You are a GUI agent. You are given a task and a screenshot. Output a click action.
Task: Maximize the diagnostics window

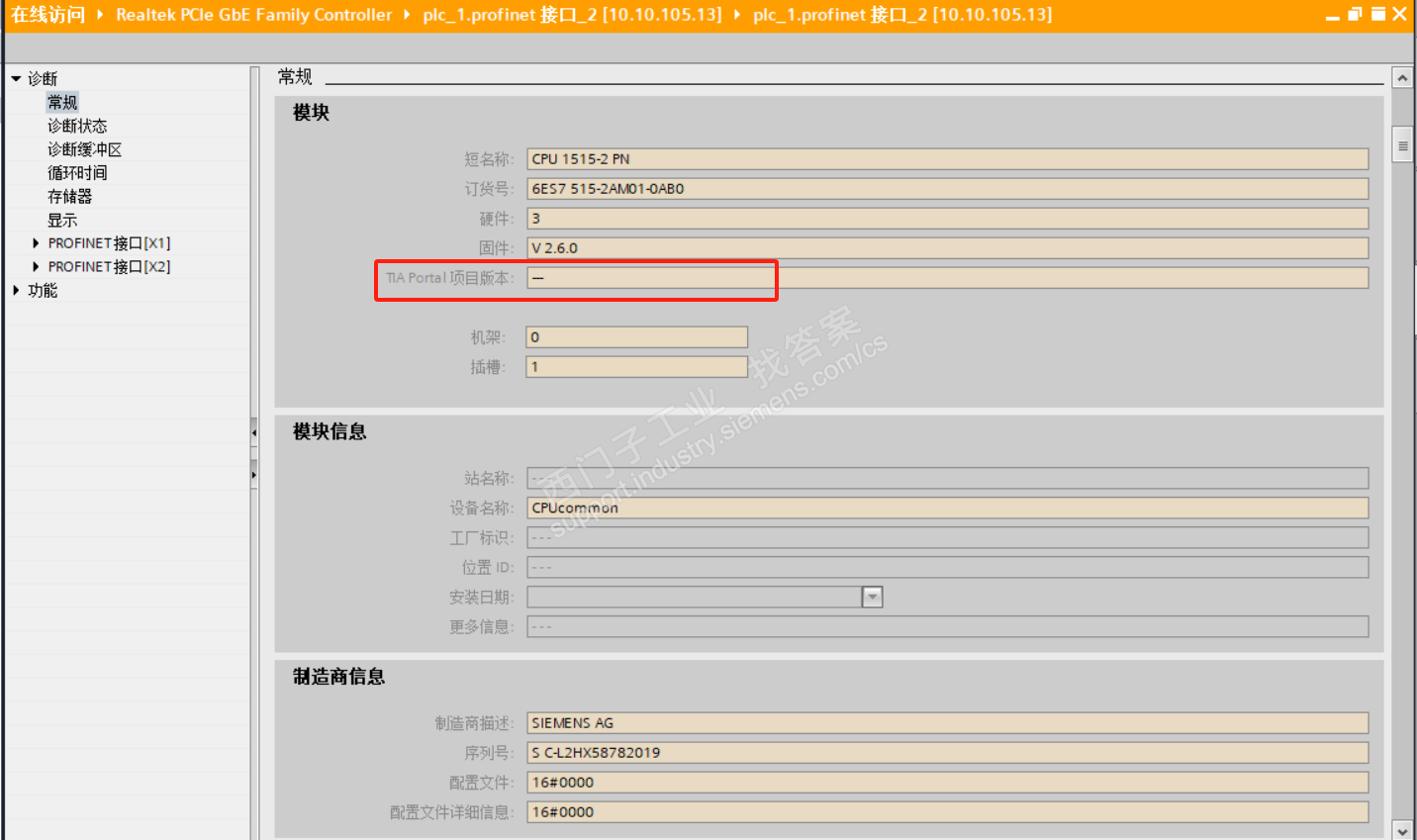(x=1377, y=14)
